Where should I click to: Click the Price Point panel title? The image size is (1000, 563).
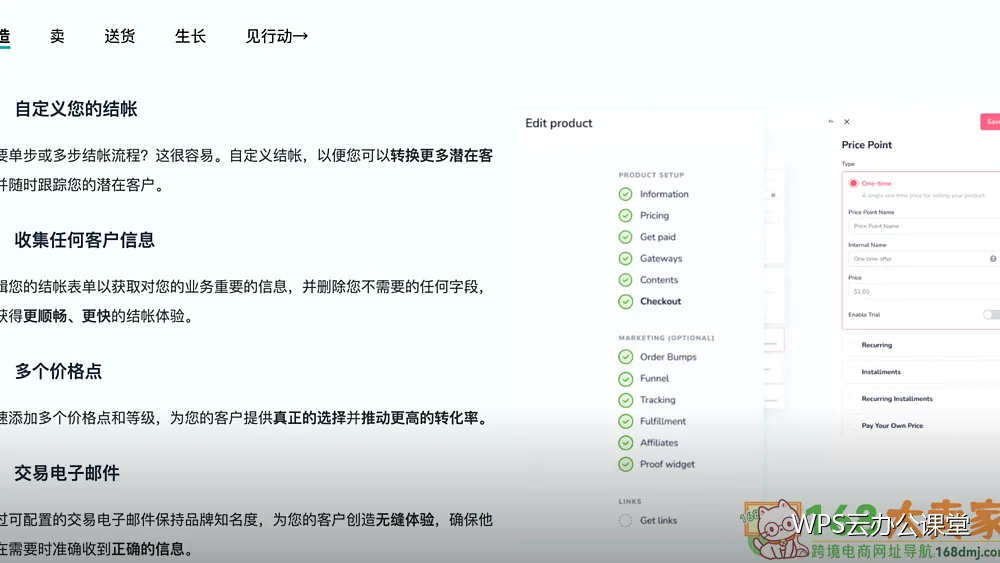(x=867, y=145)
